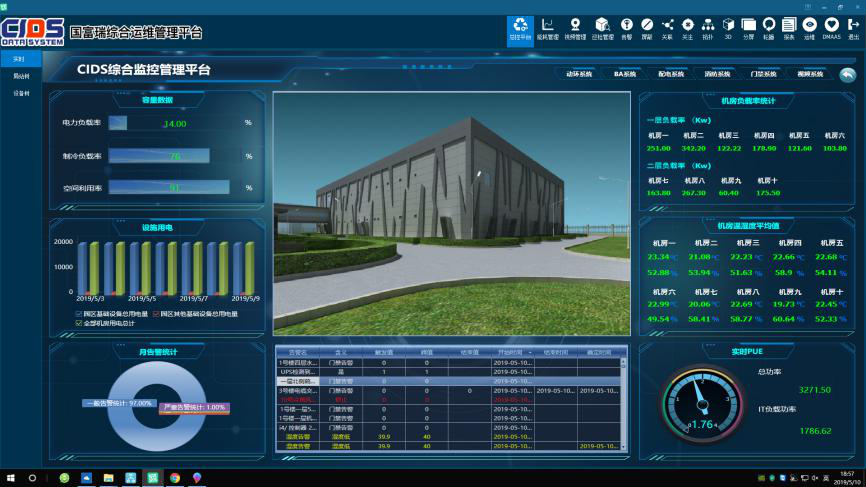The image size is (866, 487).
Task: Select the 实时 sidebar tab
Action: coord(20,59)
